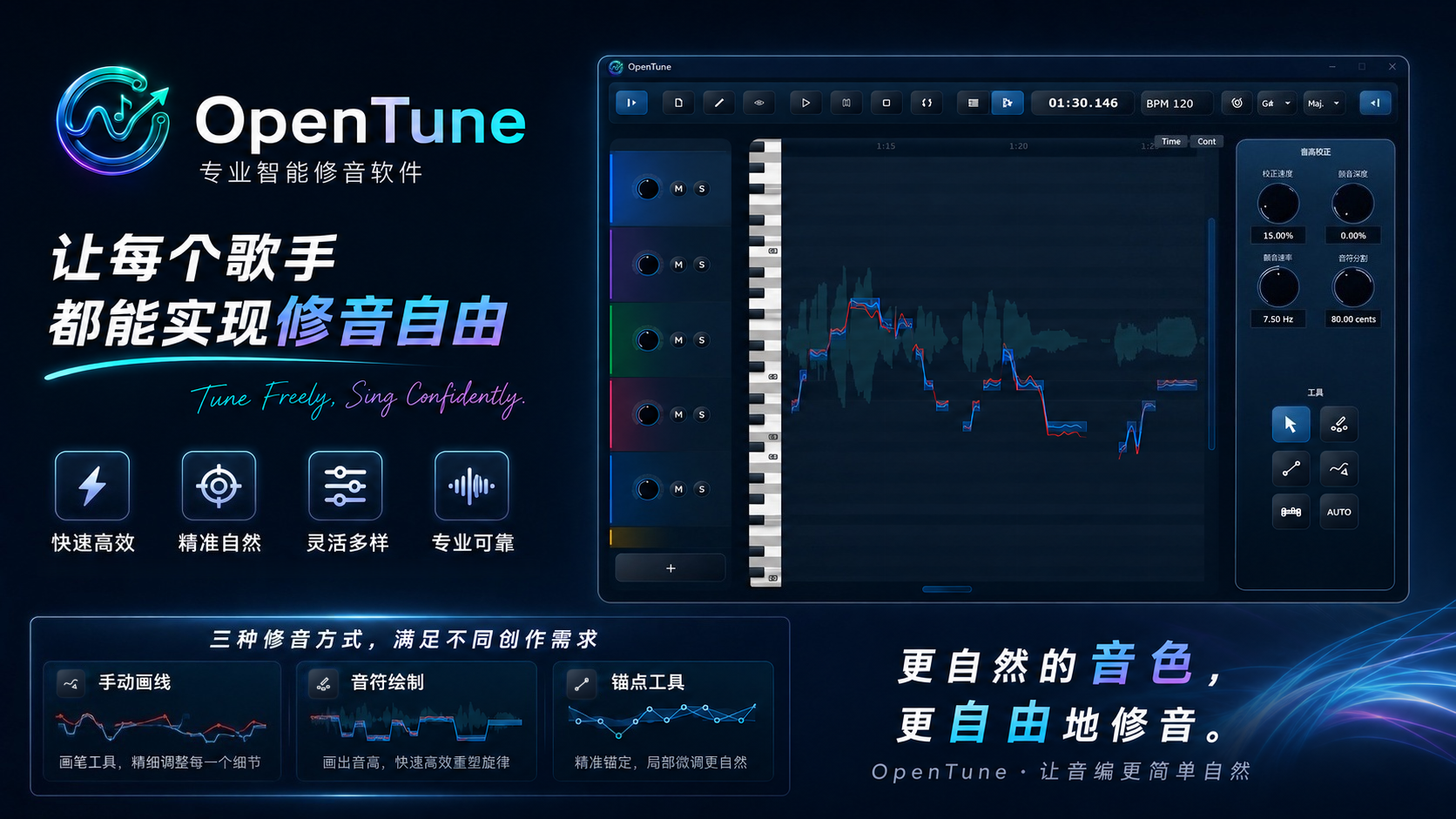The width and height of the screenshot is (1456, 819).
Task: Solo the purple track with its S button
Action: coord(701,265)
